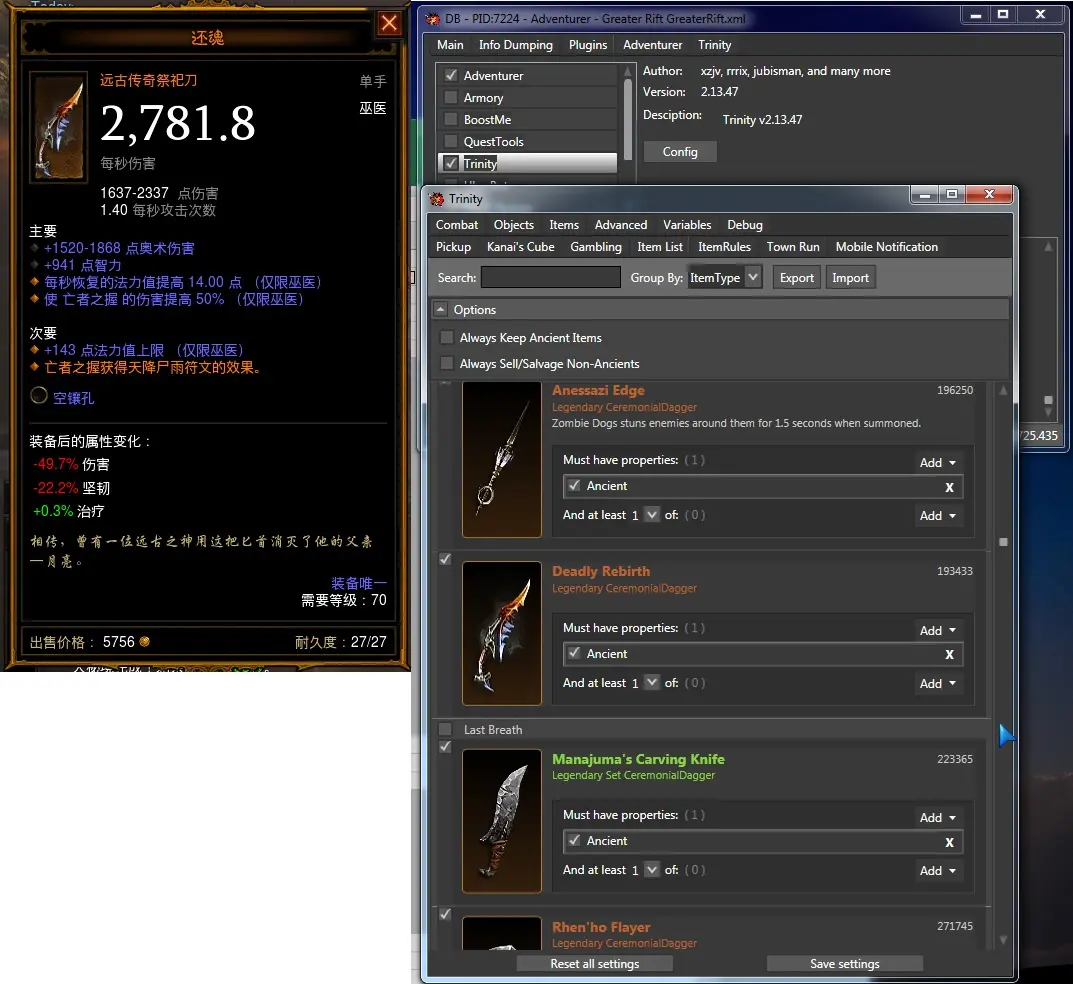Select the Anessazi Edge item thumbnail
The width and height of the screenshot is (1073, 984).
coord(502,459)
